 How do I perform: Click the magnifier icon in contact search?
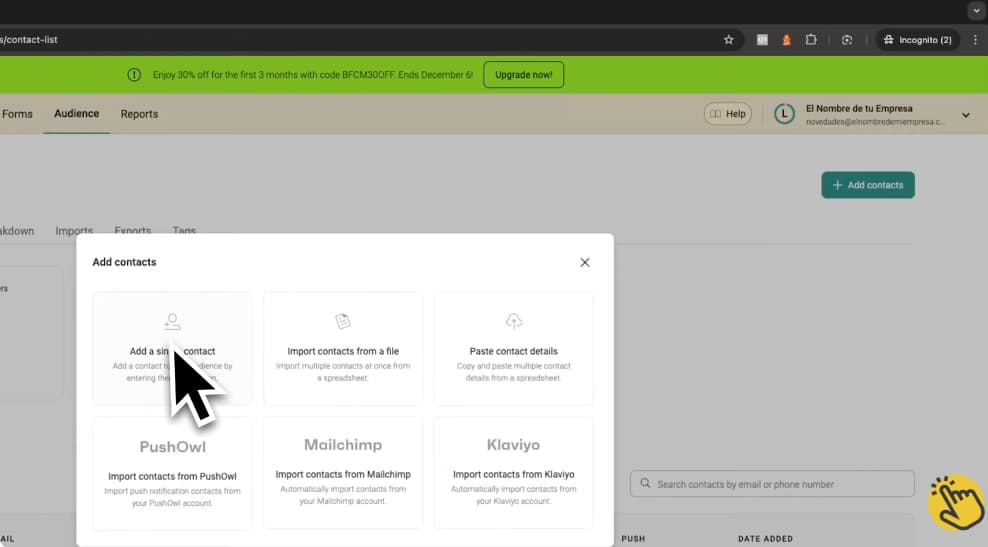point(645,483)
